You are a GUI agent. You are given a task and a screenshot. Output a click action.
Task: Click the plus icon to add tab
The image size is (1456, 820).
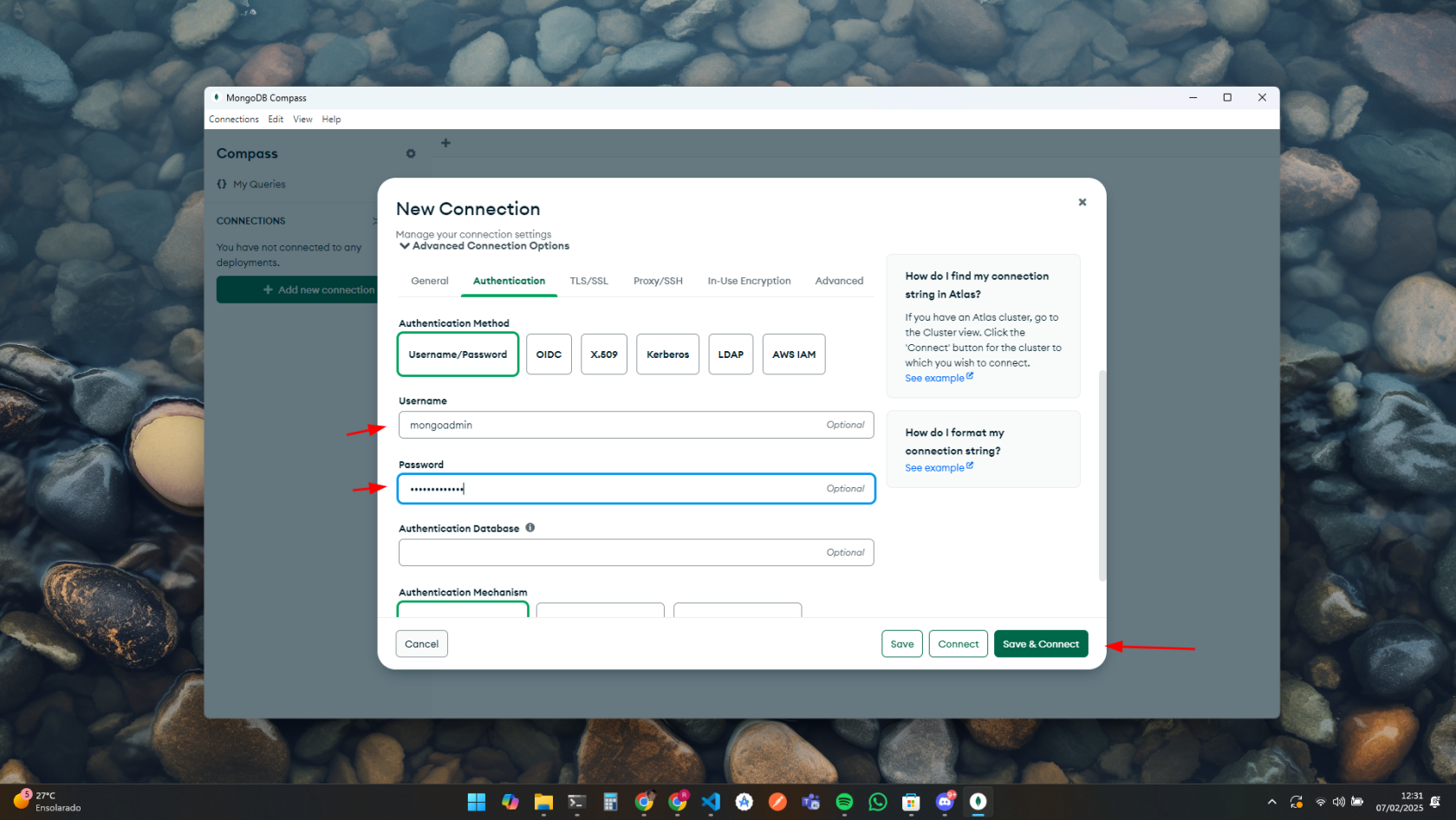pyautogui.click(x=445, y=143)
